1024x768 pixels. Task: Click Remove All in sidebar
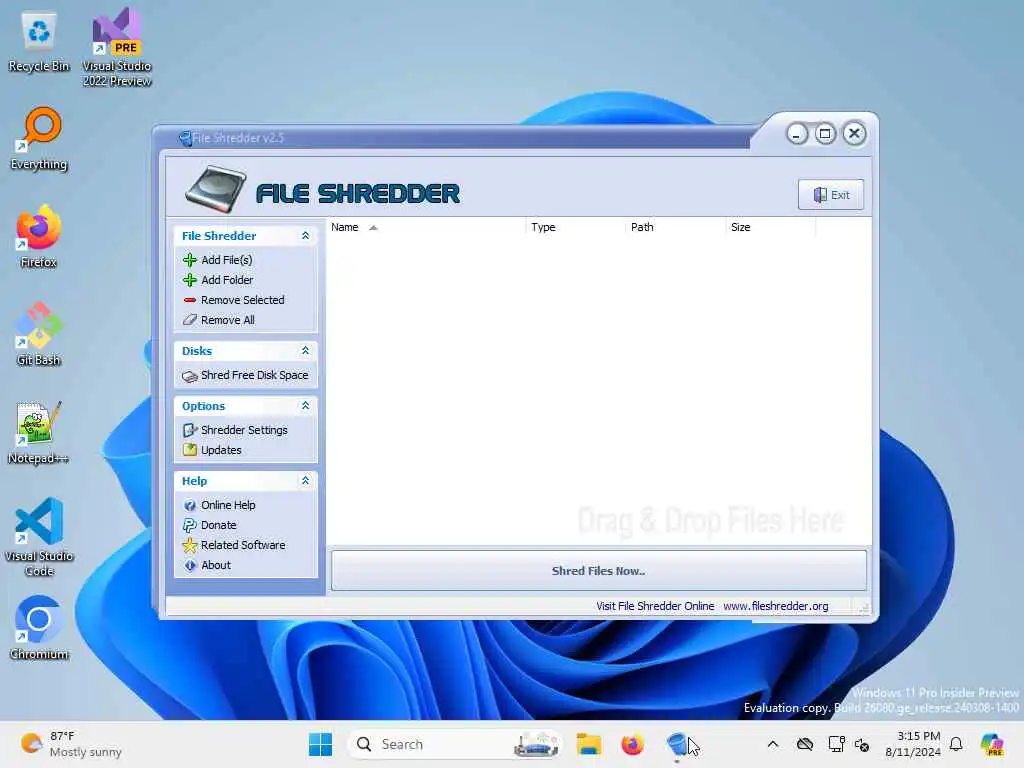228,320
